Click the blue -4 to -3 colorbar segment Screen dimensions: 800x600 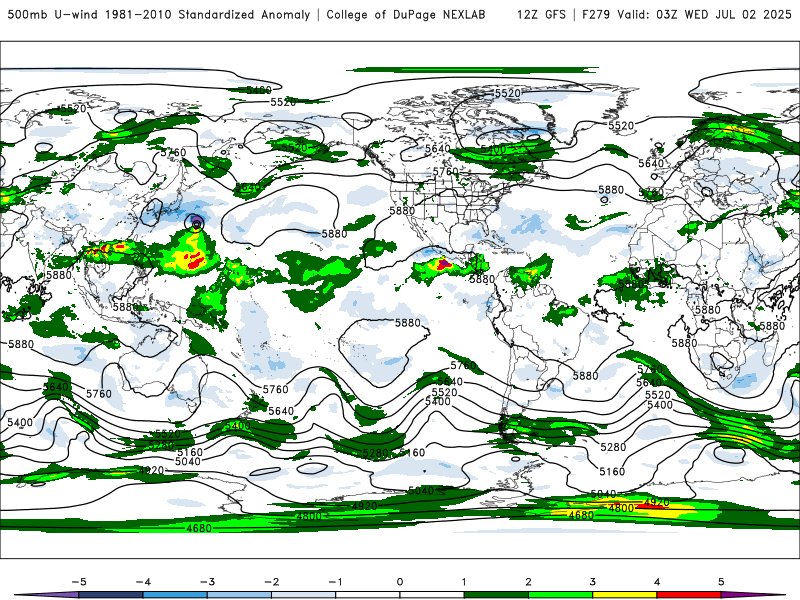pyautogui.click(x=175, y=595)
